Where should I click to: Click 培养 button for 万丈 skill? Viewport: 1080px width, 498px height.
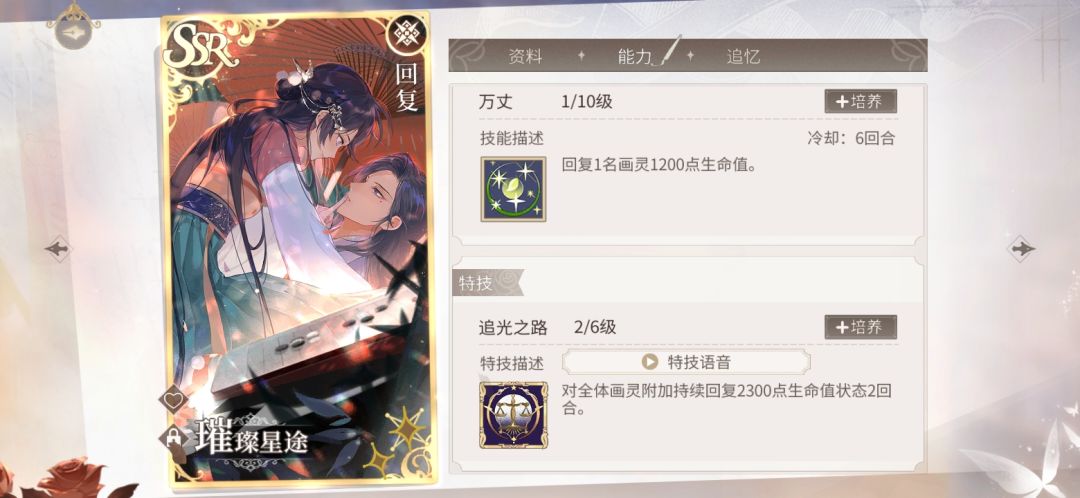tap(860, 101)
